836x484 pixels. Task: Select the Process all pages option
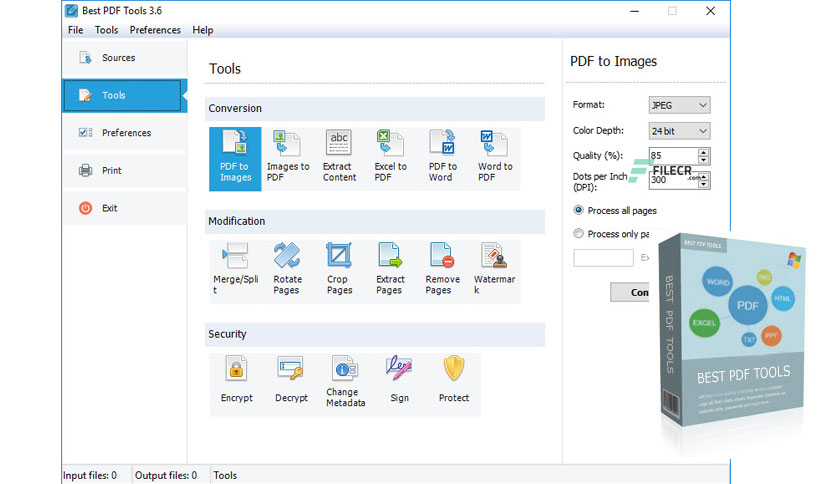click(x=615, y=211)
